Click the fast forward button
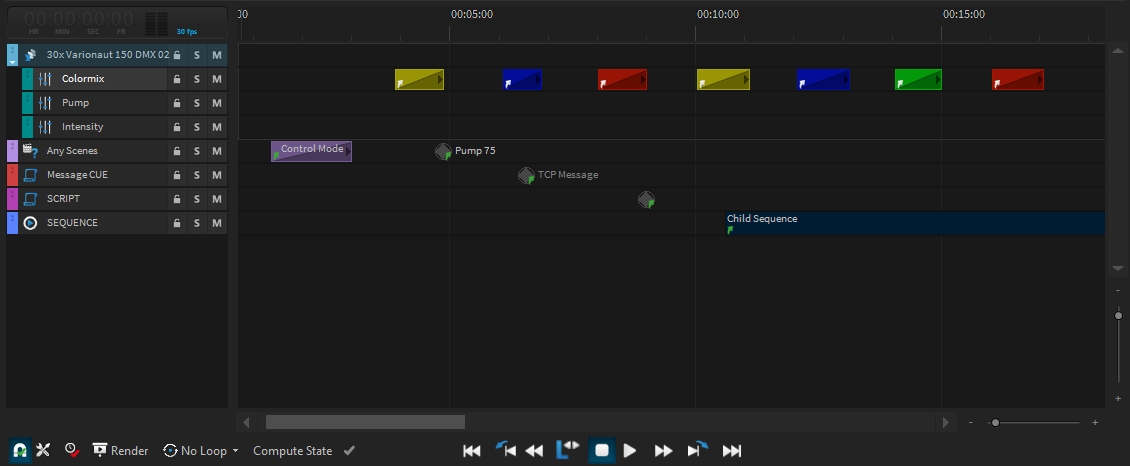The height and width of the screenshot is (466, 1130). coord(663,451)
